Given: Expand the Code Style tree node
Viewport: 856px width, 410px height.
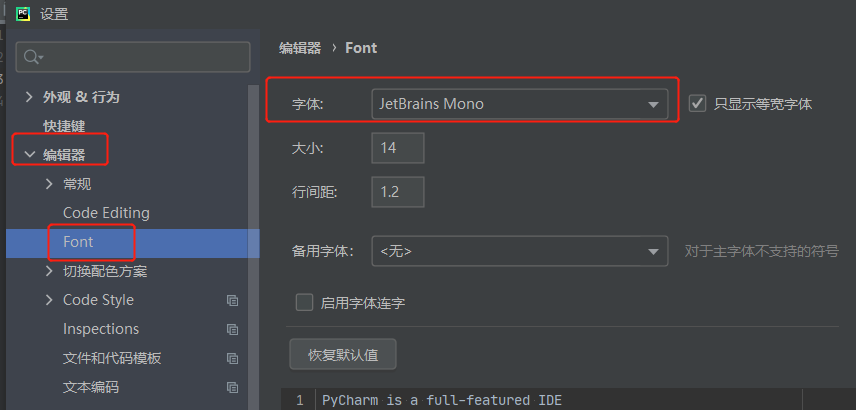Looking at the screenshot, I should tap(49, 300).
